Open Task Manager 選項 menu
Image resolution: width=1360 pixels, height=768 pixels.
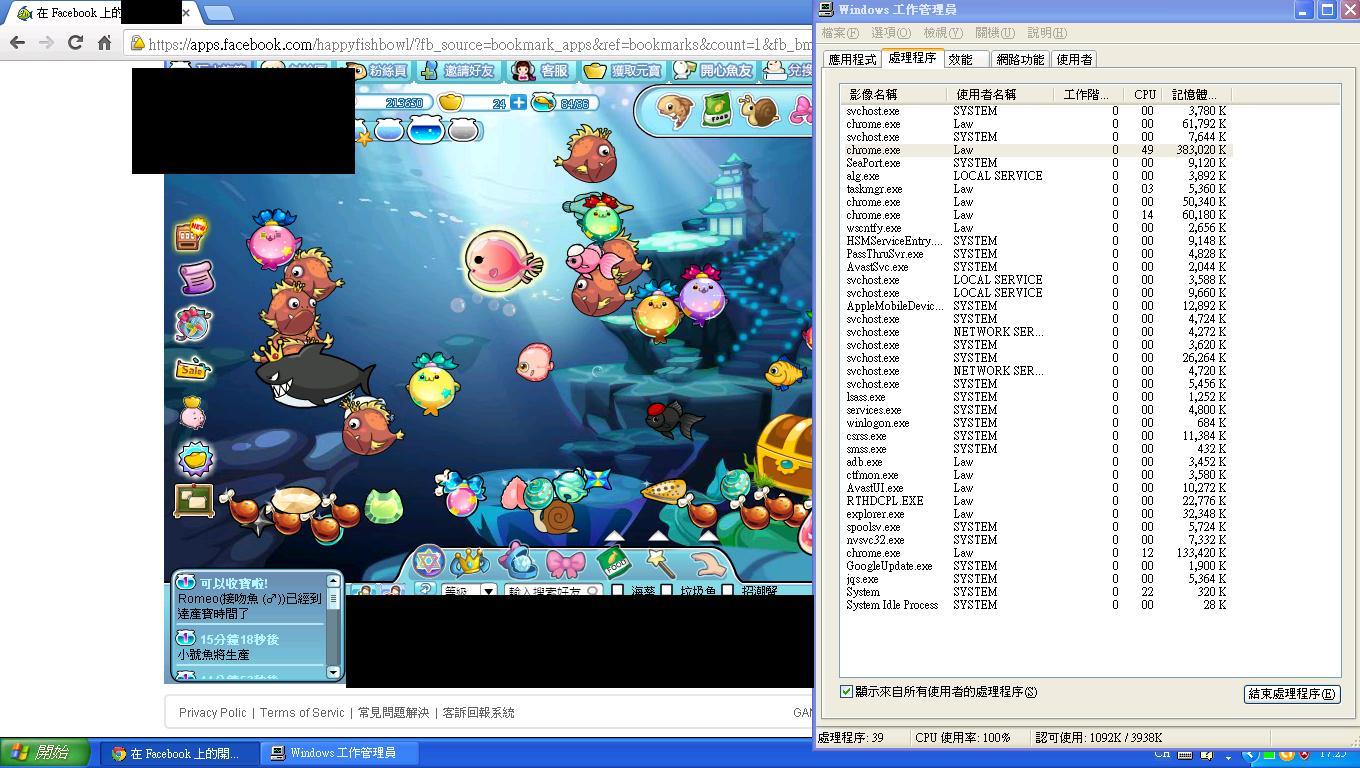click(891, 33)
